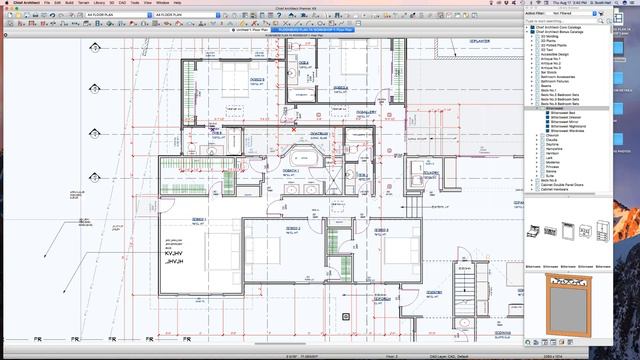The height and width of the screenshot is (360, 640).
Task: Click the horizontal scrollbar below the floor plan
Action: pos(280,344)
